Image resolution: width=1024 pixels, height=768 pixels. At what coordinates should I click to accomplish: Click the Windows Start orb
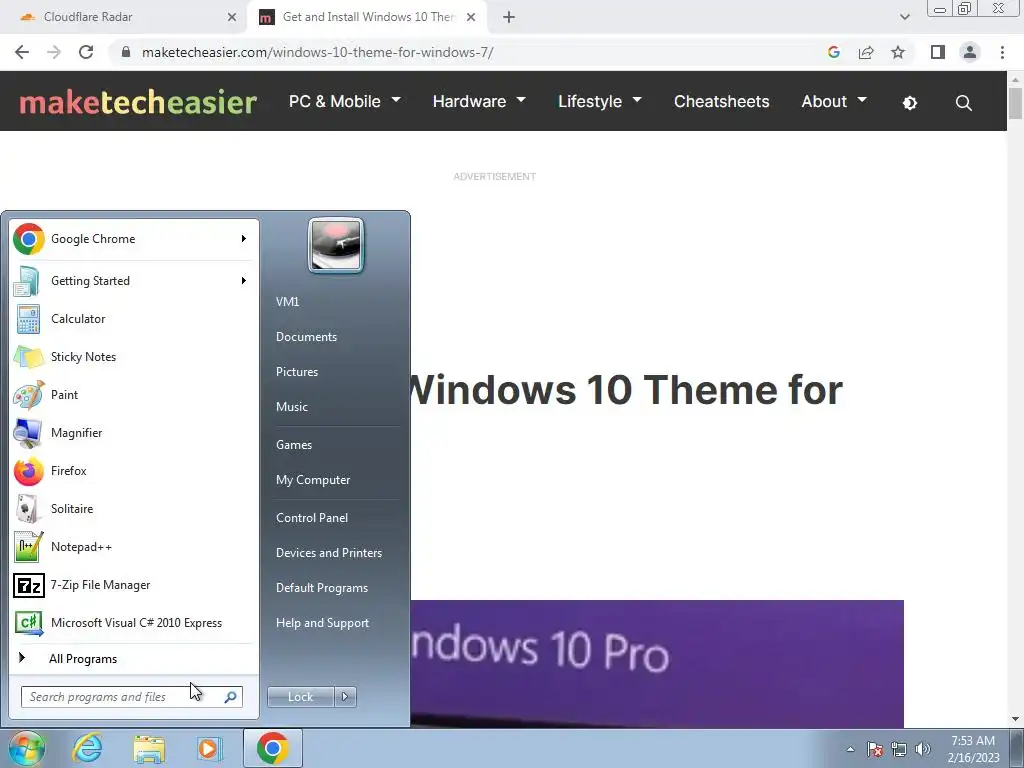point(27,748)
